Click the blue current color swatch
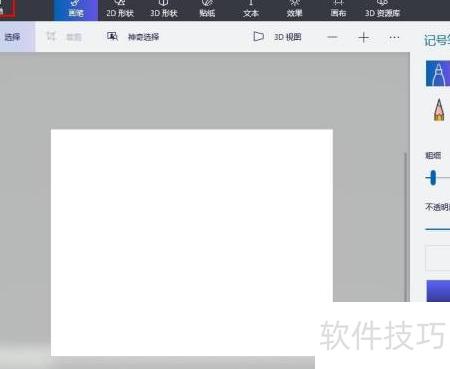This screenshot has width=450, height=369. click(x=438, y=291)
